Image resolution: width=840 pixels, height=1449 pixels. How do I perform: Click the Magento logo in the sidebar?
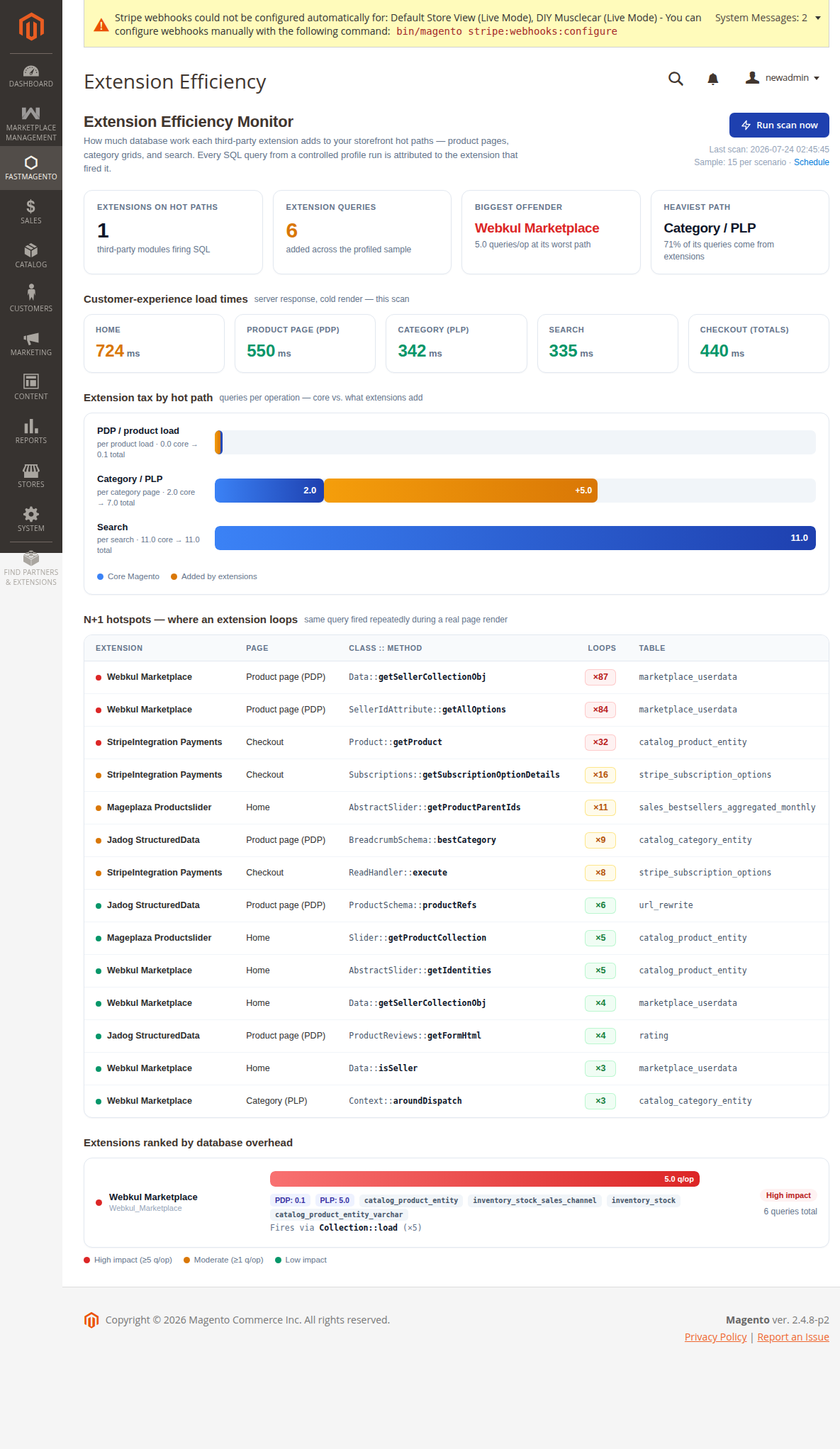(x=31, y=26)
